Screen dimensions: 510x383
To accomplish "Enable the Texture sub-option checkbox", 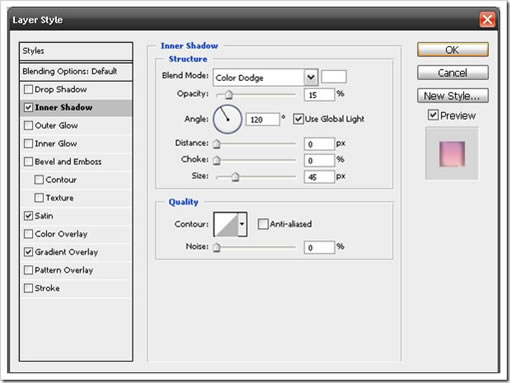I will pos(39,198).
